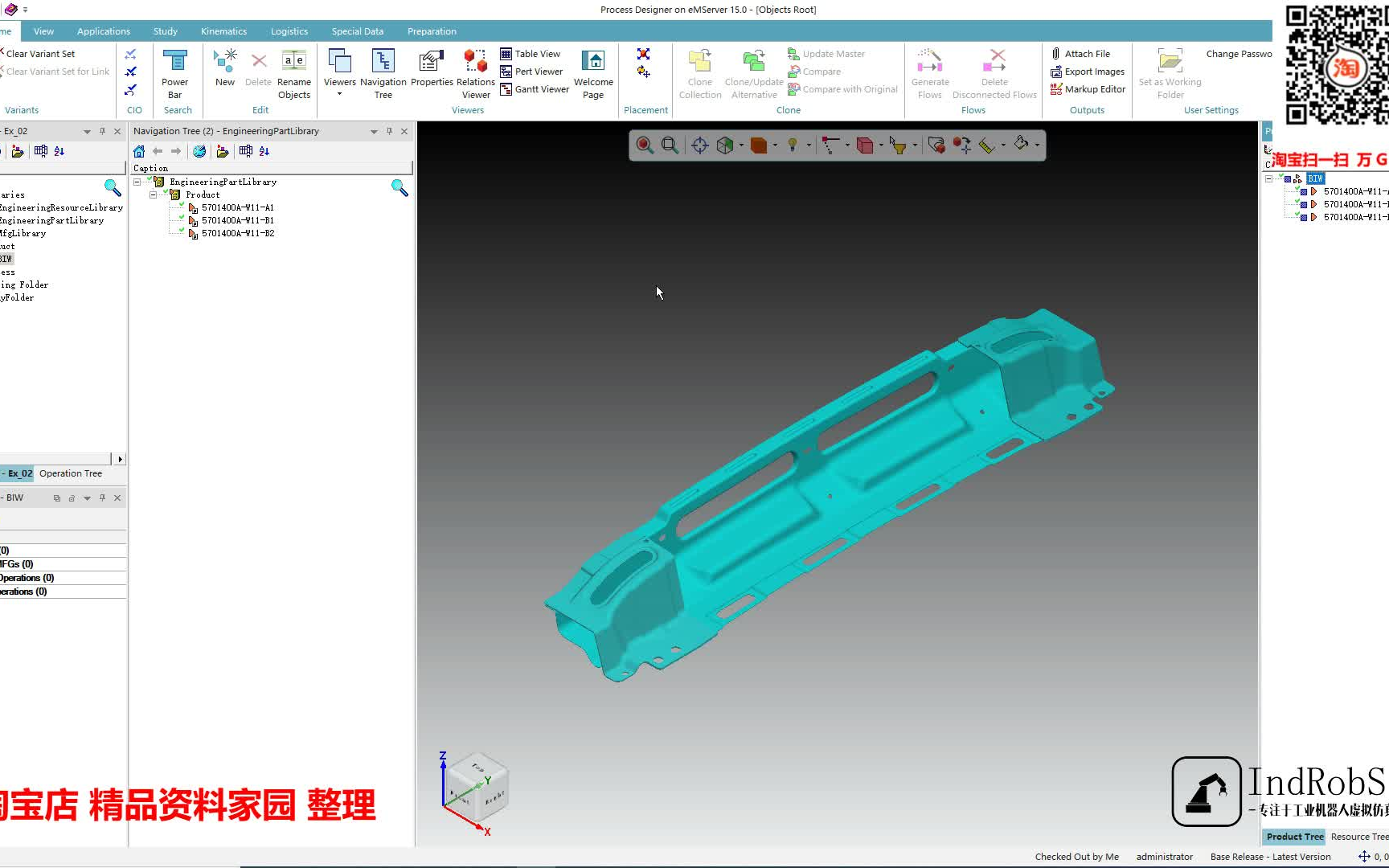The height and width of the screenshot is (868, 1389).
Task: Click the Attach File button
Action: click(x=1080, y=54)
